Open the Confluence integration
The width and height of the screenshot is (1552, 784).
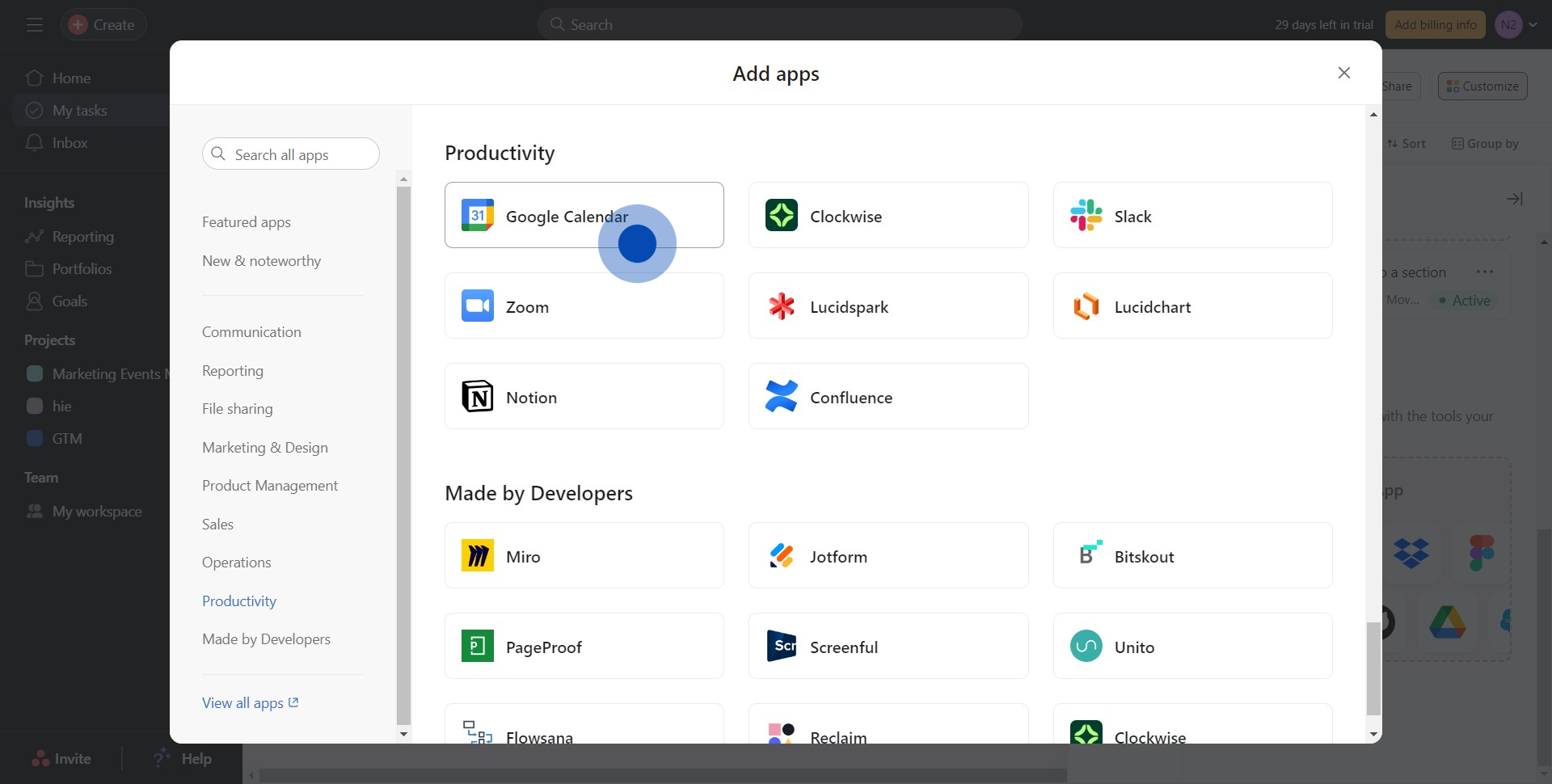888,396
